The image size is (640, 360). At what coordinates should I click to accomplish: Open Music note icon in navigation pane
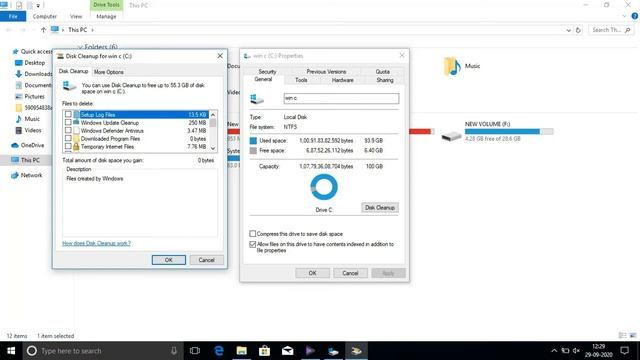(x=18, y=119)
